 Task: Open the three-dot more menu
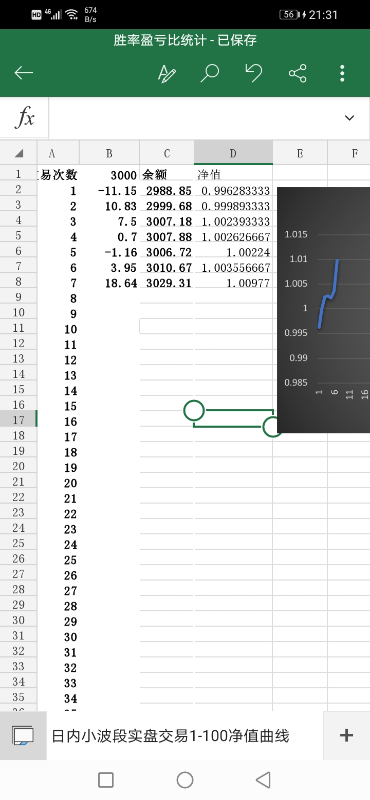point(342,73)
